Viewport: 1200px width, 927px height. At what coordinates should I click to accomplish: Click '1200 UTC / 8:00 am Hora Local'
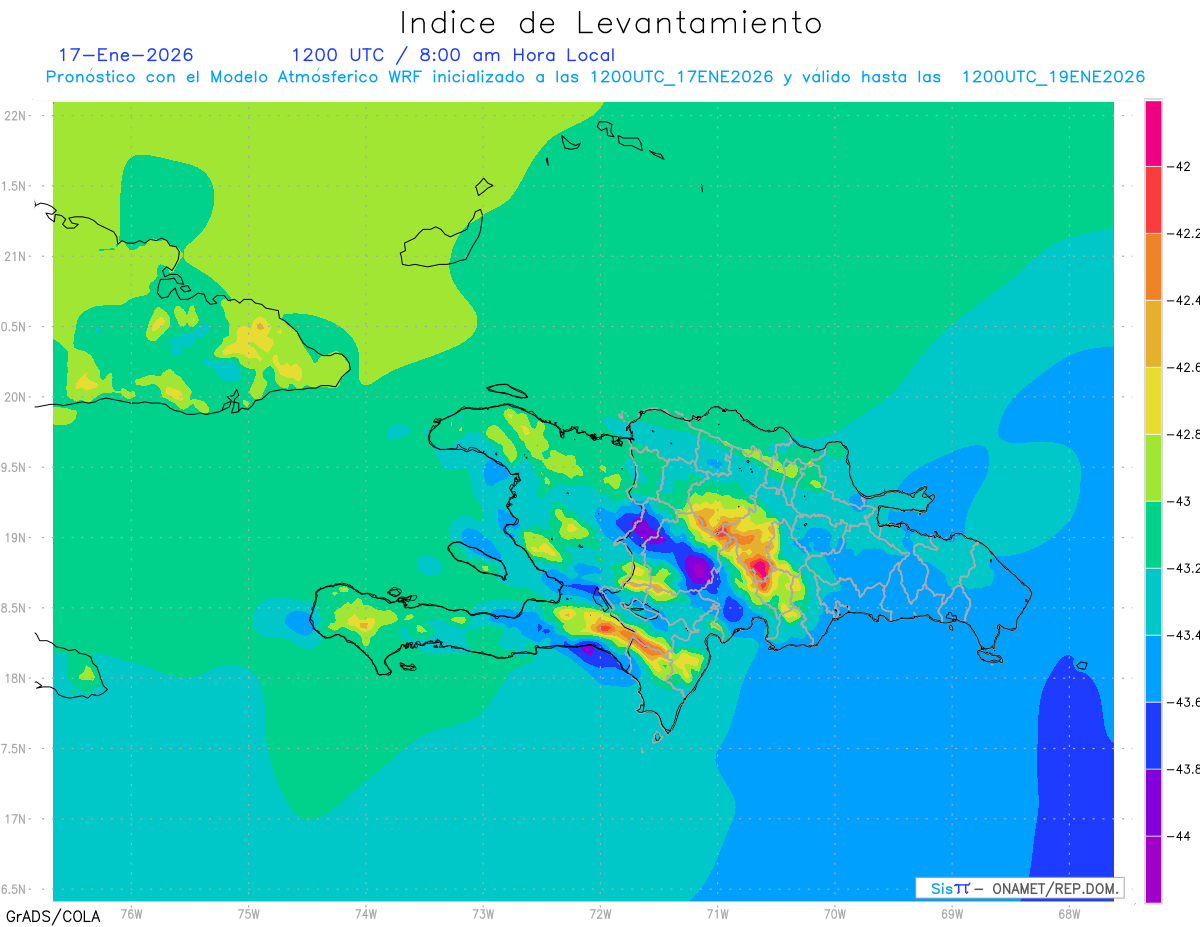(453, 55)
